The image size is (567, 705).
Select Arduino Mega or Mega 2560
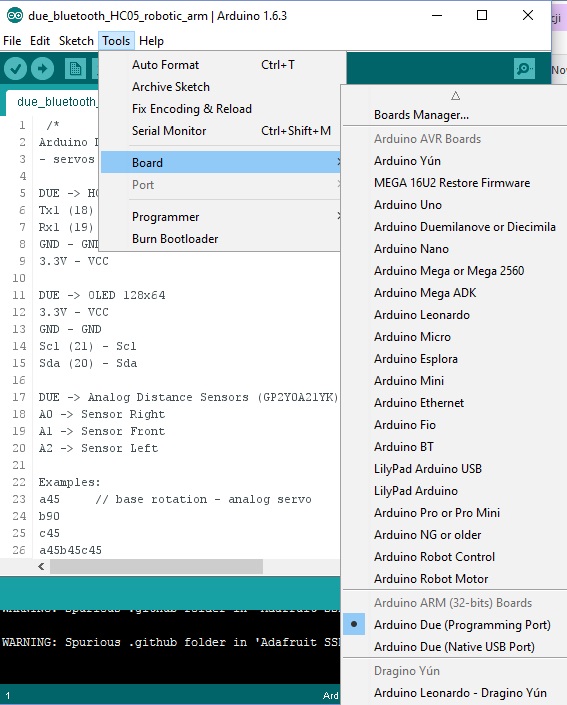pos(455,271)
